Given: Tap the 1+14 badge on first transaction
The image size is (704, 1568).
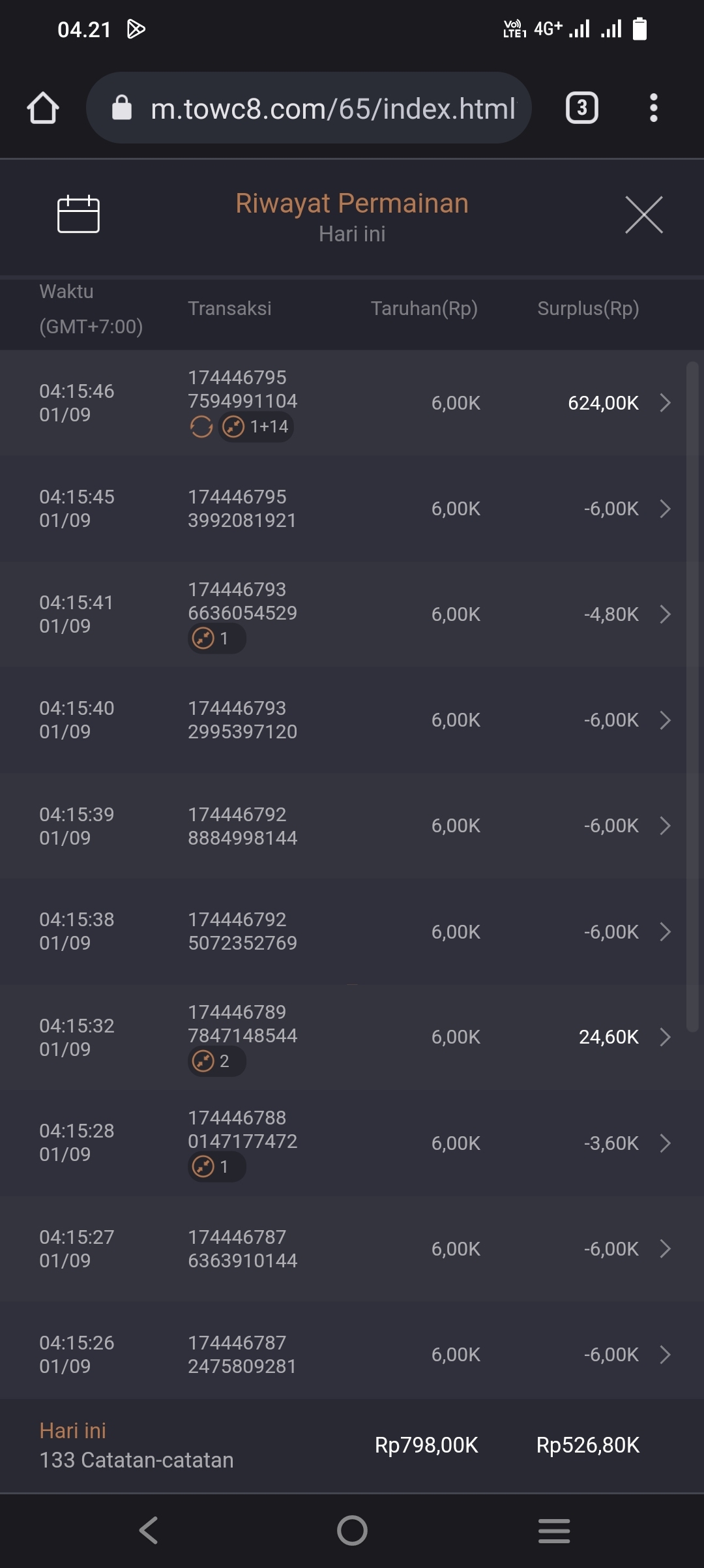Looking at the screenshot, I should coord(256,427).
